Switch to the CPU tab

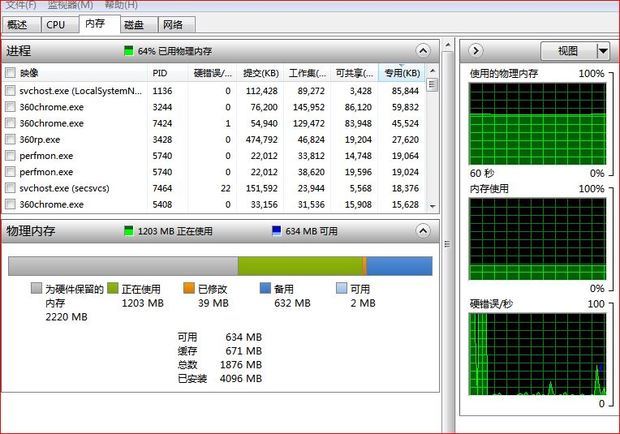tap(59, 25)
